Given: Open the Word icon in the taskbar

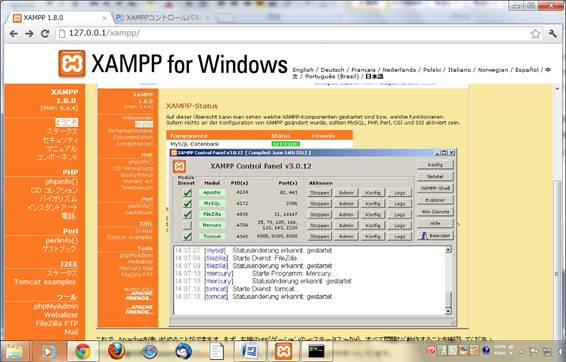Looking at the screenshot, I should coord(250,351).
